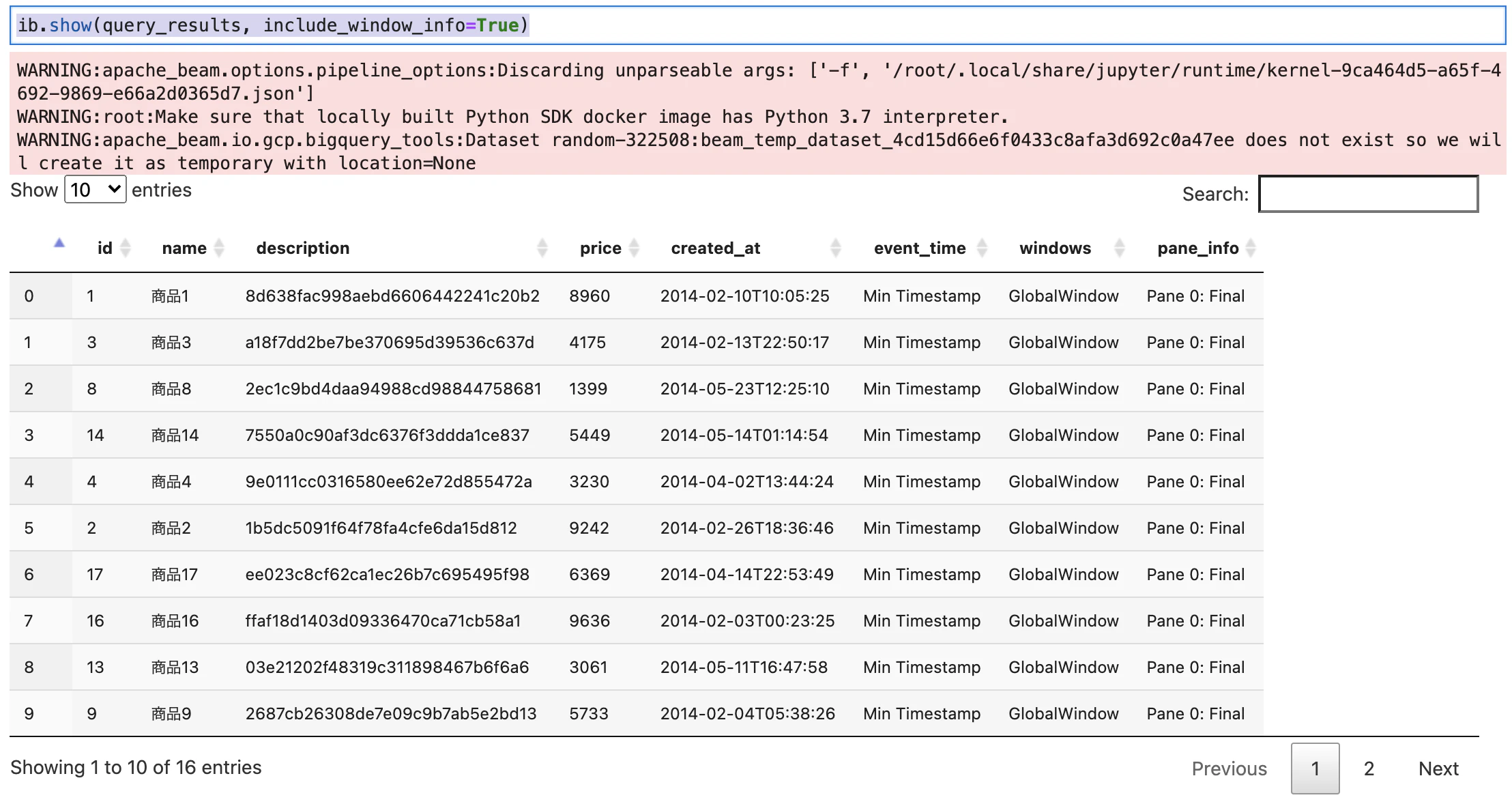The image size is (1512, 804).
Task: Select page 1 button
Action: coord(1315,769)
